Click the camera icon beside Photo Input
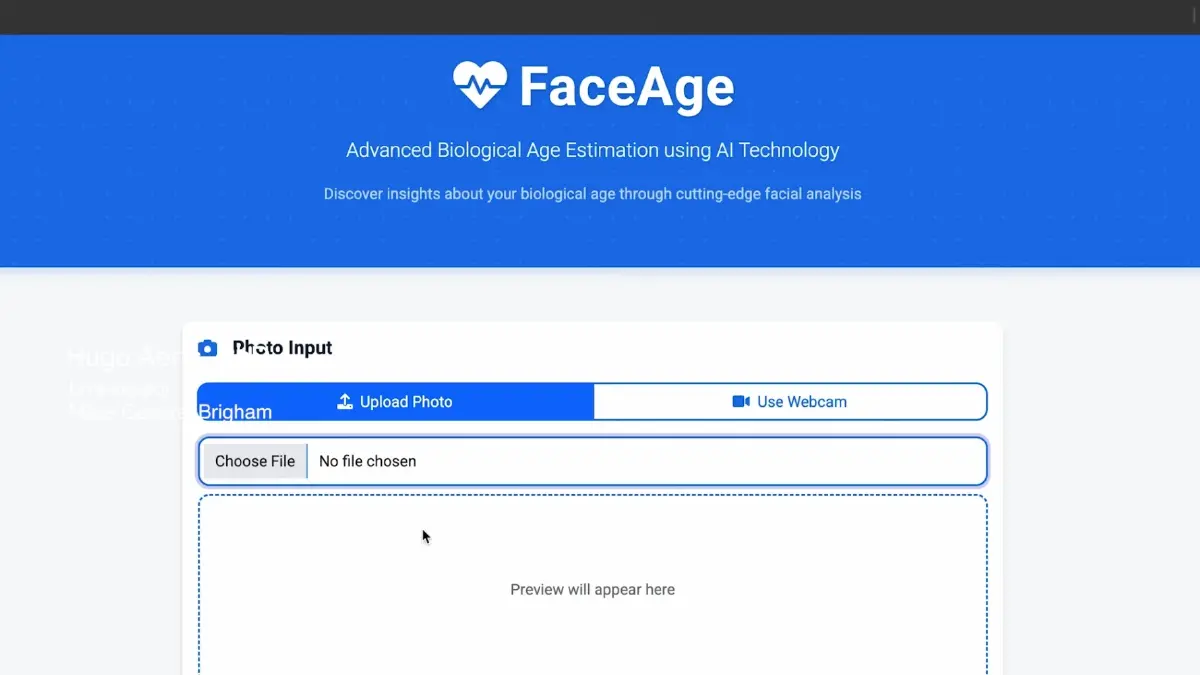This screenshot has height=675, width=1200. tap(207, 347)
